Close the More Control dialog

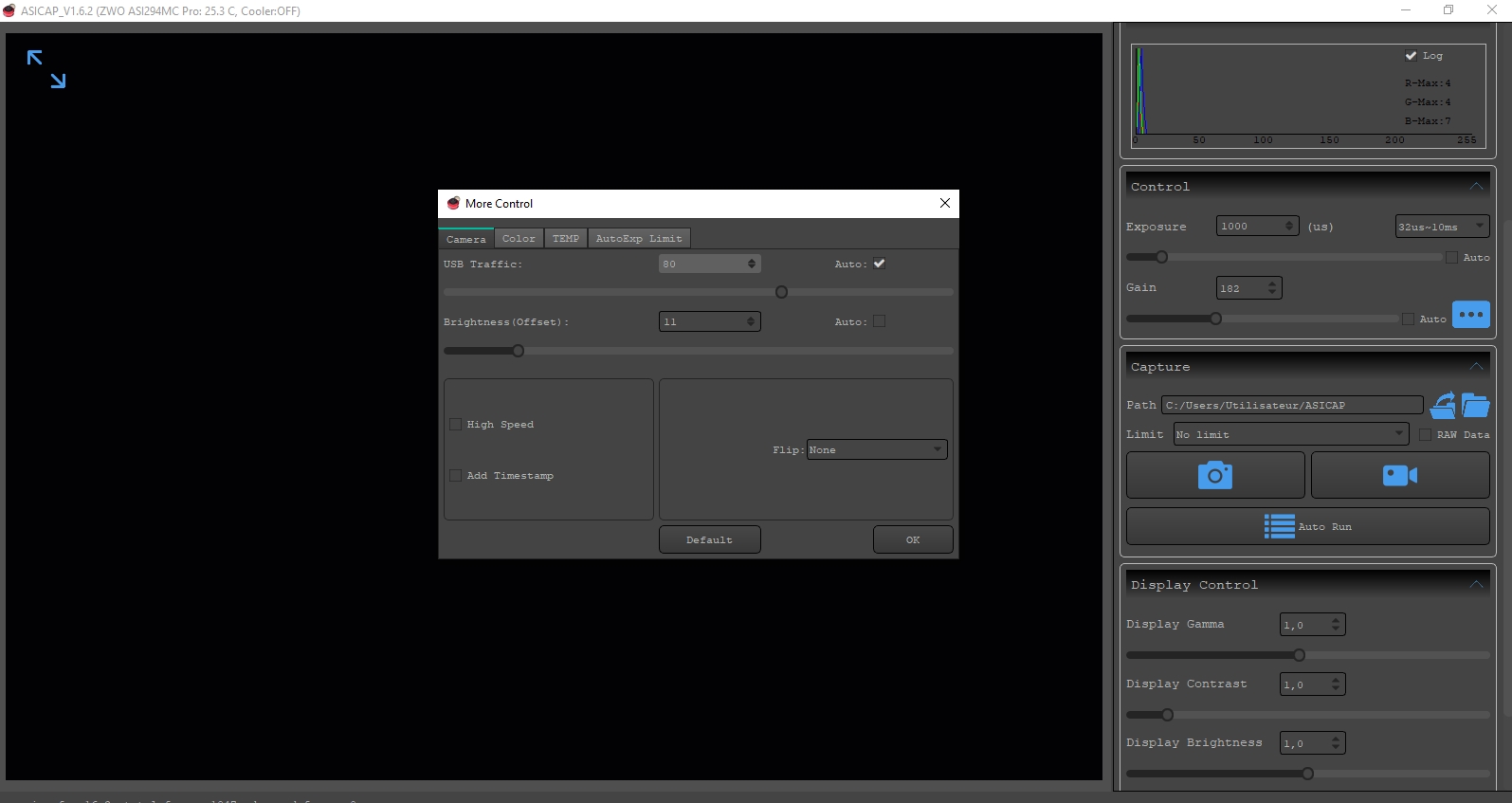point(945,203)
